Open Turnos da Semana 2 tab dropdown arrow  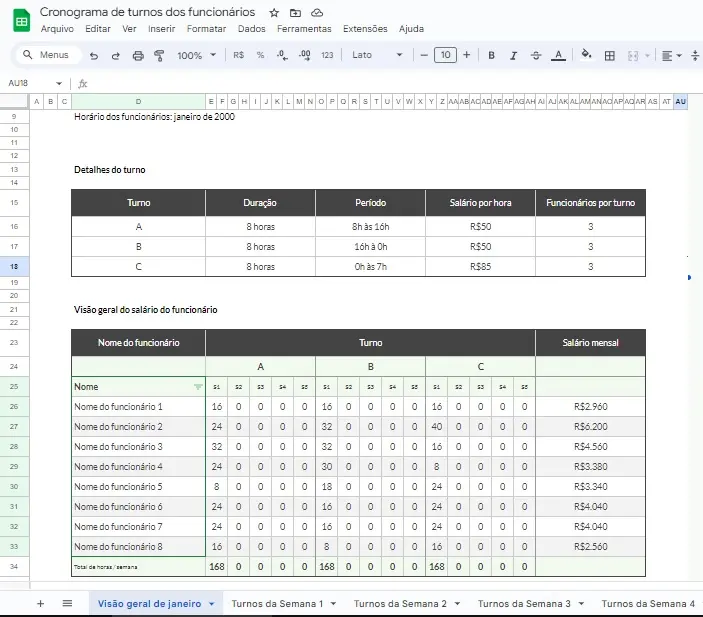click(x=457, y=604)
